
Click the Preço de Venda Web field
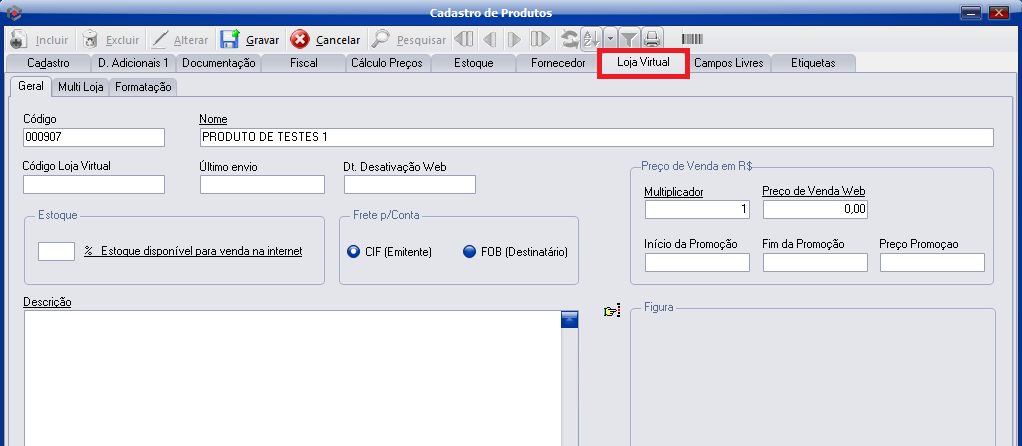pos(815,210)
